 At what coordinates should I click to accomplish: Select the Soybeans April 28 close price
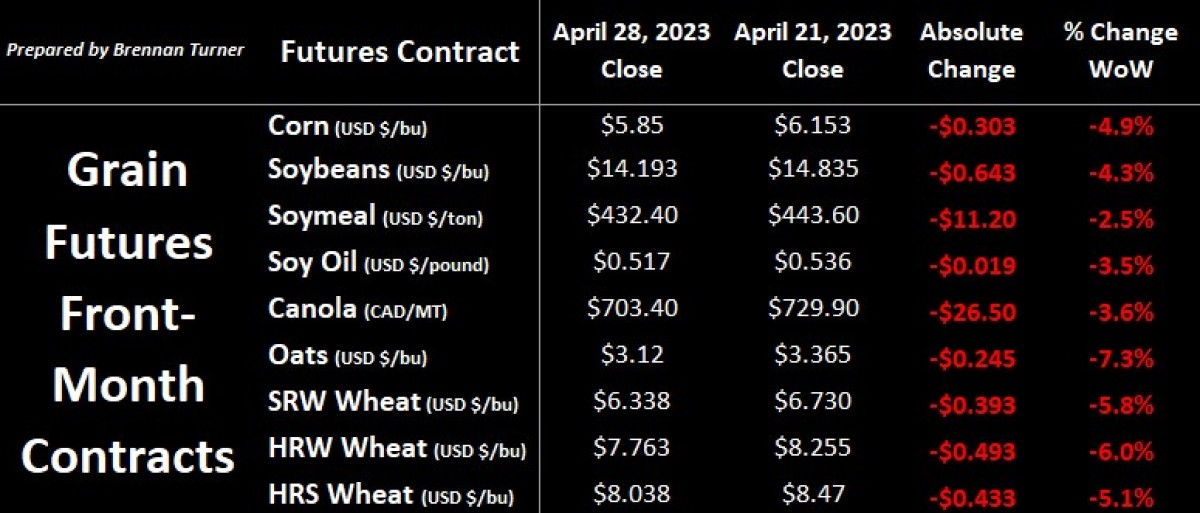click(x=631, y=168)
